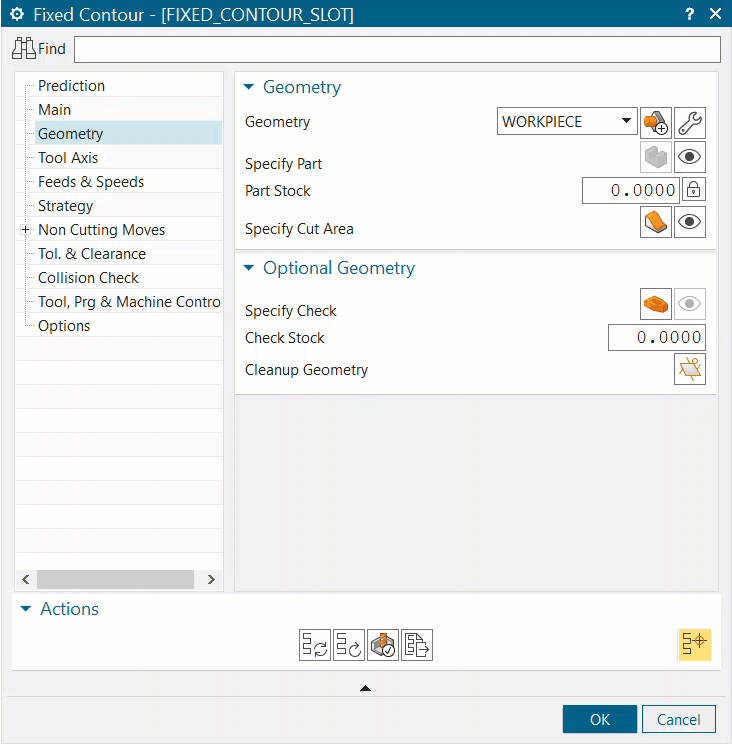Screen dimensions: 732x744
Task: Expand the Non Cutting Moves node
Action: pyautogui.click(x=26, y=230)
